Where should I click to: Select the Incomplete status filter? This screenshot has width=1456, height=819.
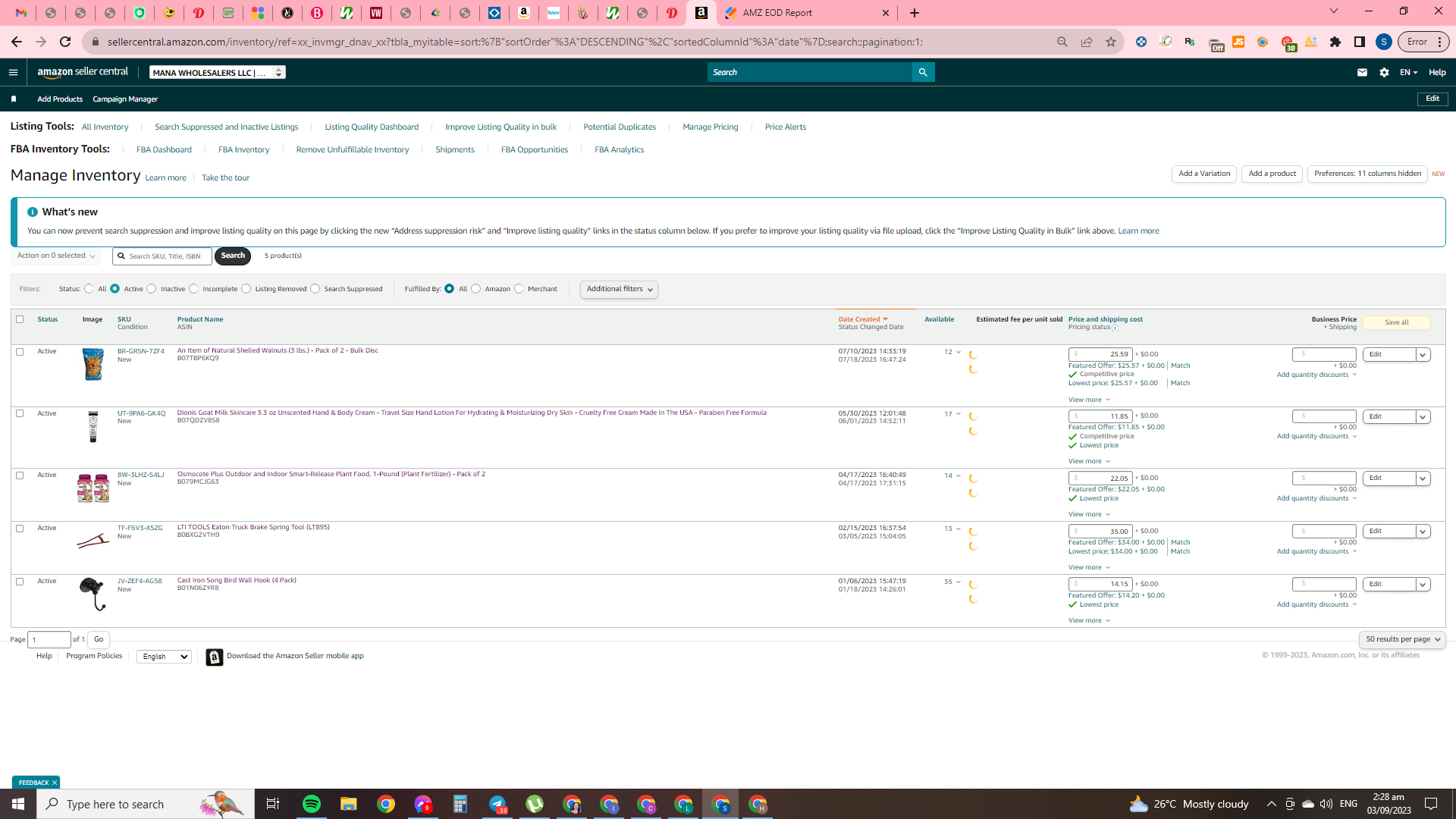194,289
